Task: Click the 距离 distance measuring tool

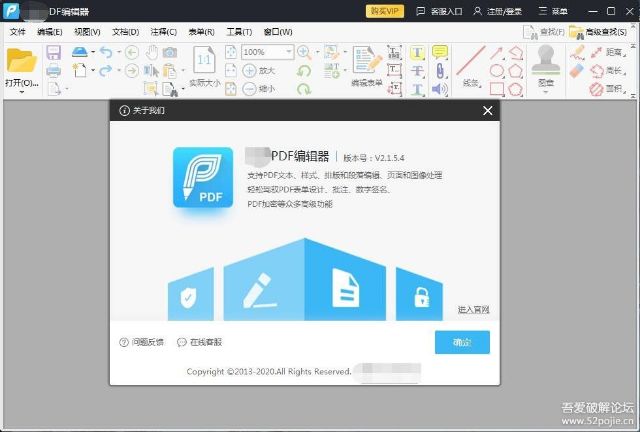Action: 607,52
